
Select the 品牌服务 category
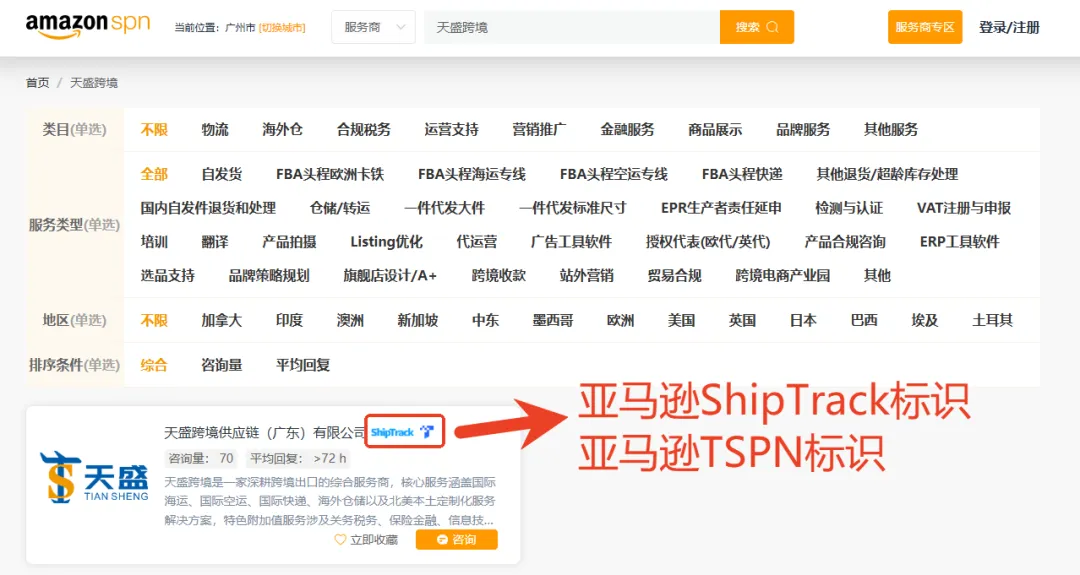point(803,129)
